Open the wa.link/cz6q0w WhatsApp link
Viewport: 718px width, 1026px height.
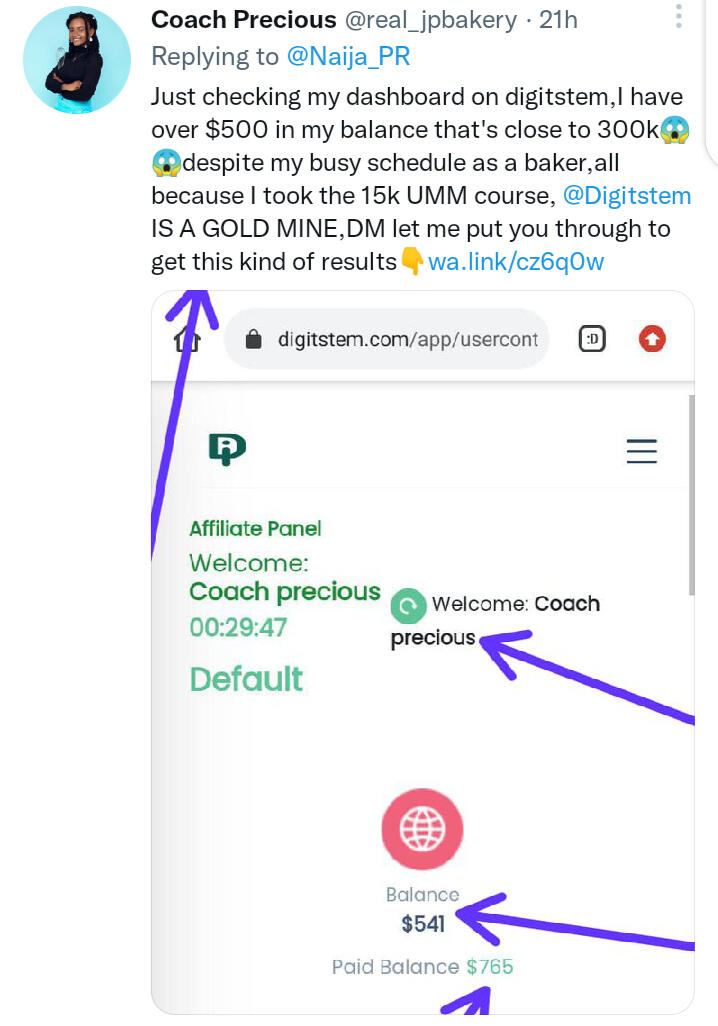tap(516, 262)
